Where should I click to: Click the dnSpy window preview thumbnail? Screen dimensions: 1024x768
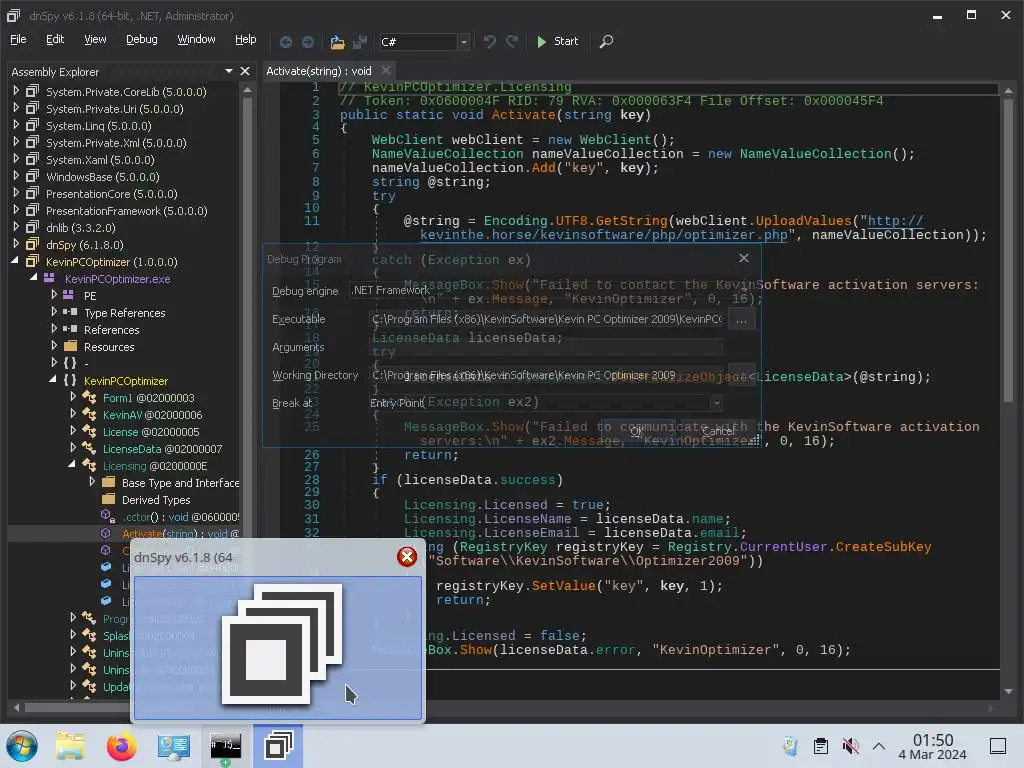point(278,648)
